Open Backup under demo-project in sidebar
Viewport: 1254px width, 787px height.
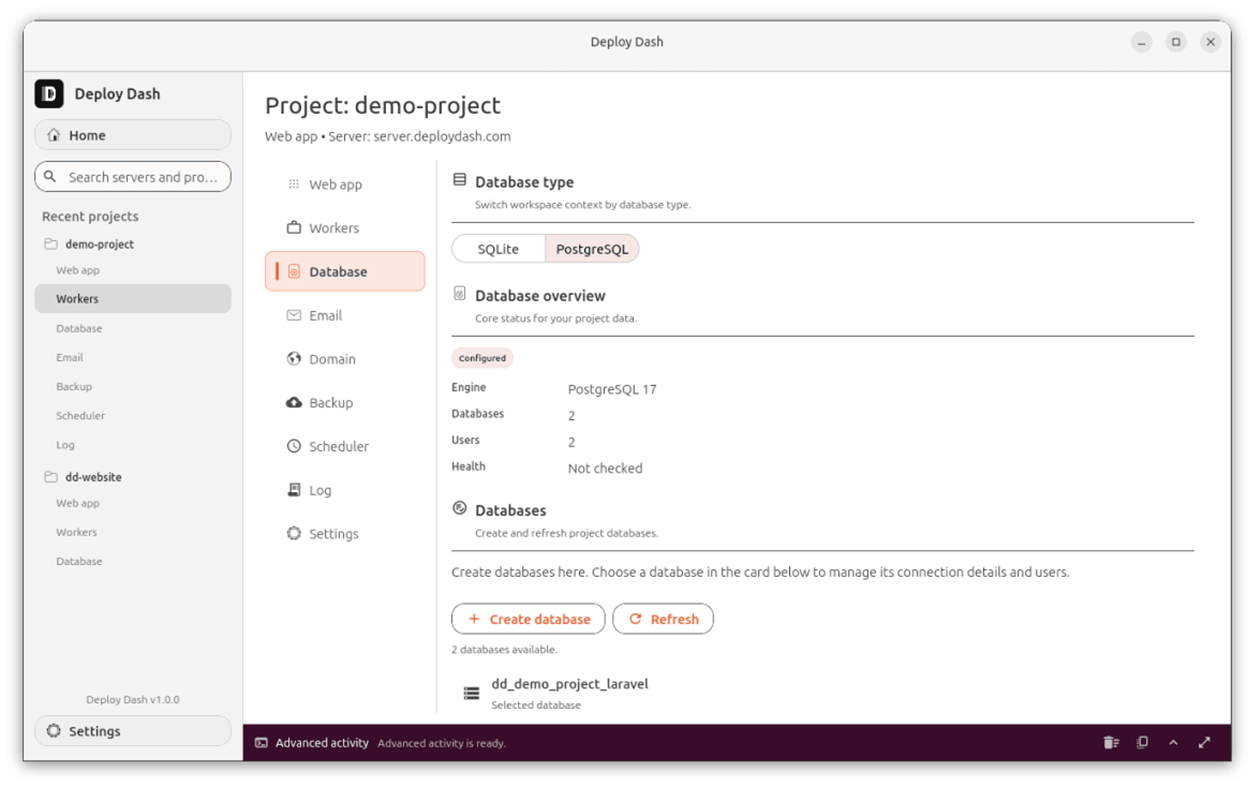click(133, 386)
